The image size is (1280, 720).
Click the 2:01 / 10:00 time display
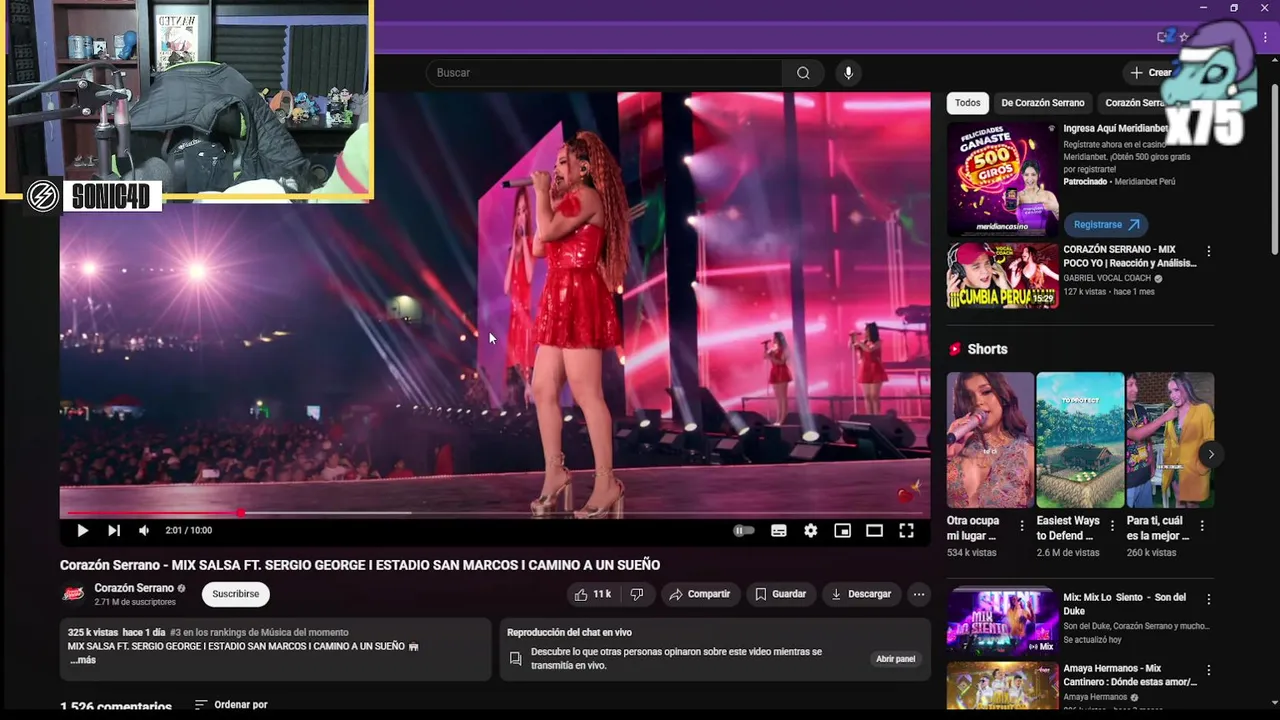[x=188, y=531]
